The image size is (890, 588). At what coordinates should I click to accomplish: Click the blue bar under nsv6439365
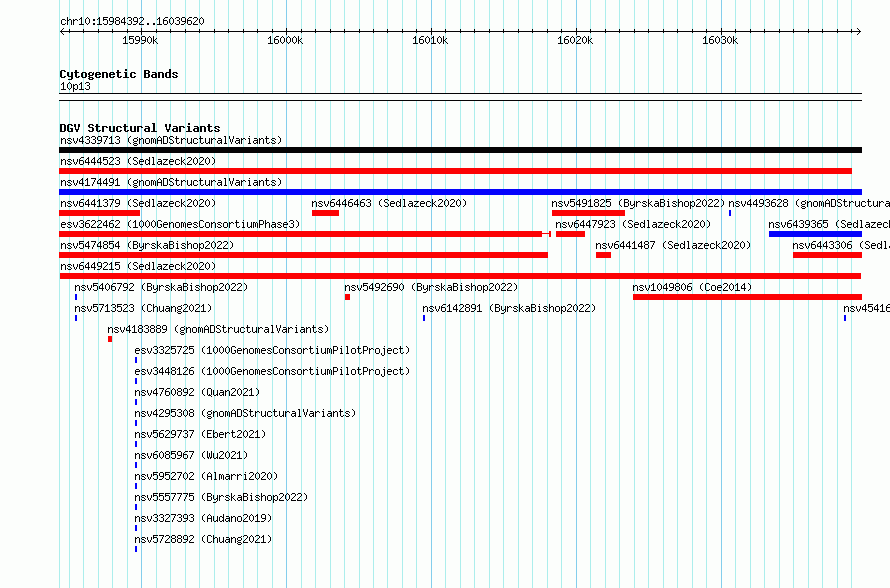coord(815,234)
